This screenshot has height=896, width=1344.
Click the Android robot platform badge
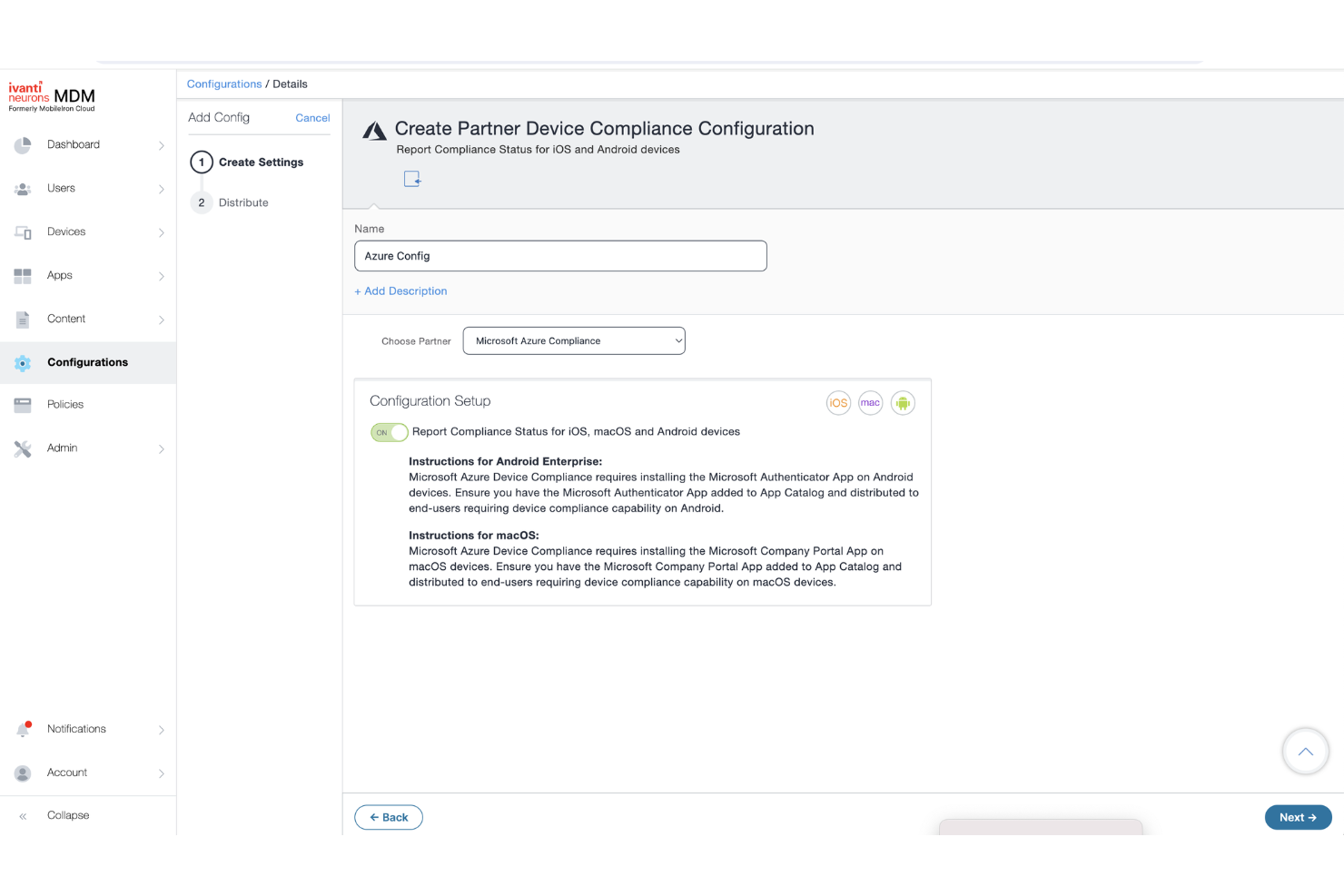(903, 403)
